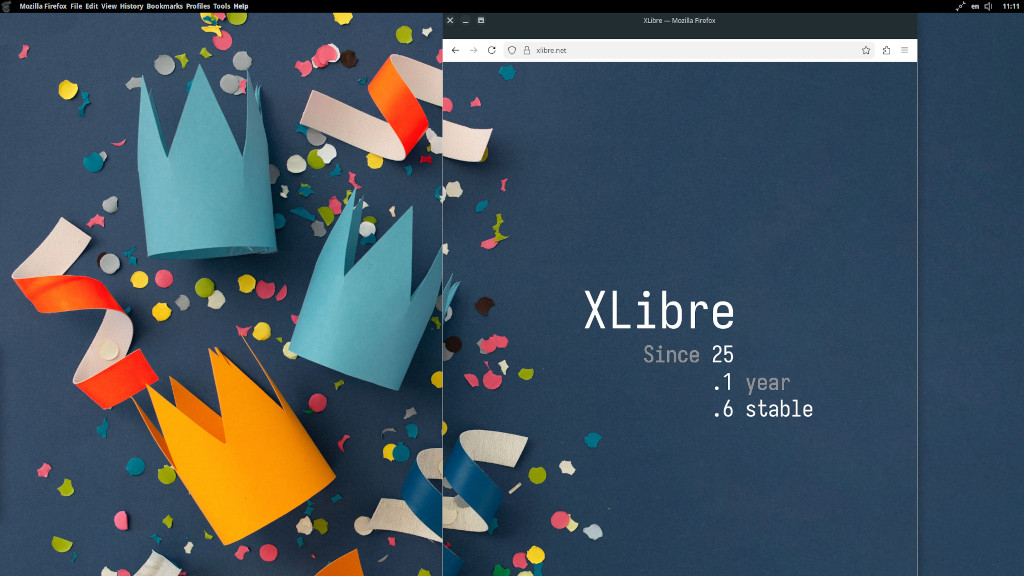Click the 'XLibre — Mozilla Firefox' title bar

click(x=679, y=20)
